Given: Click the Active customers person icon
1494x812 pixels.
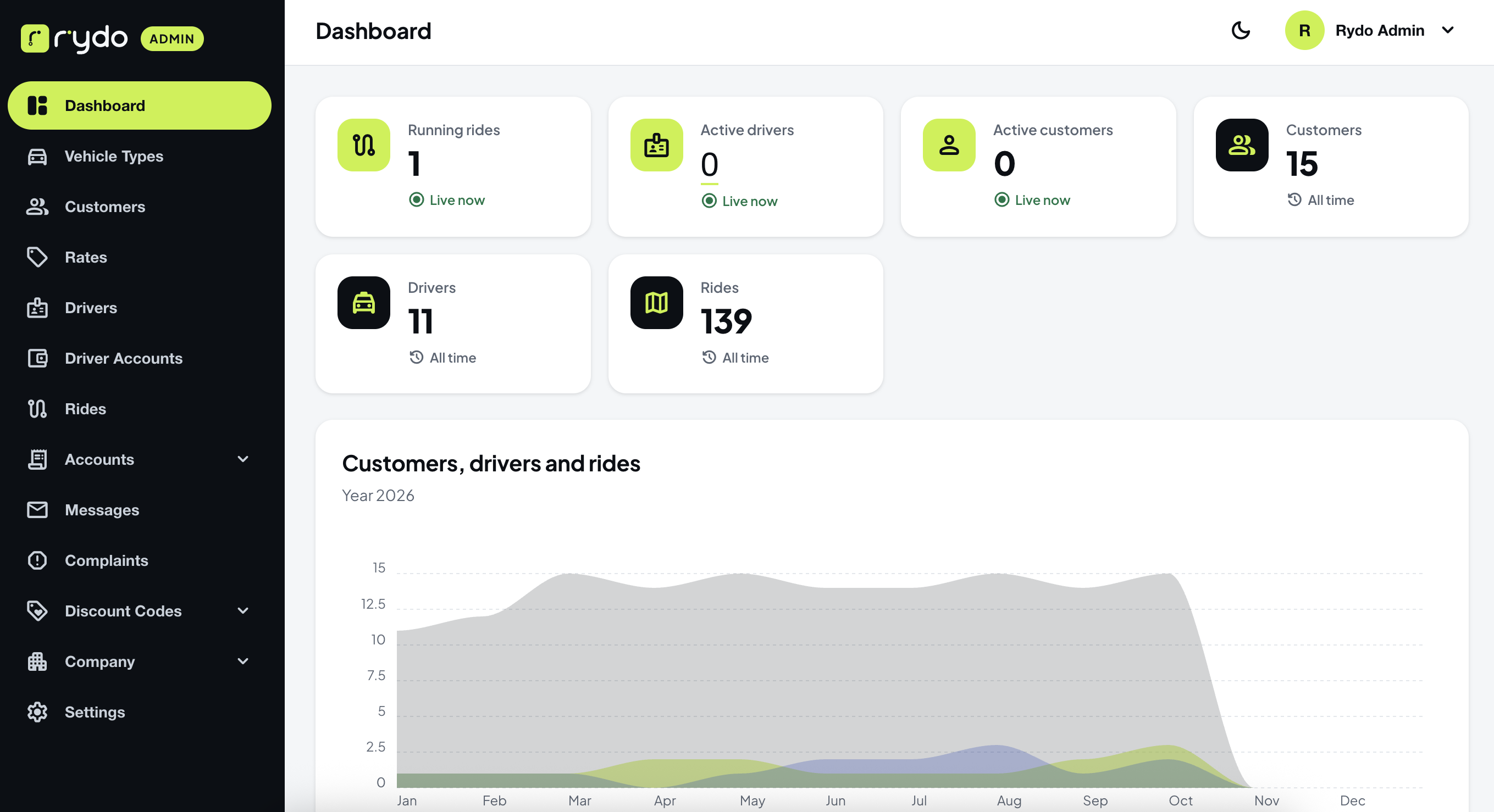Looking at the screenshot, I should click(x=949, y=145).
